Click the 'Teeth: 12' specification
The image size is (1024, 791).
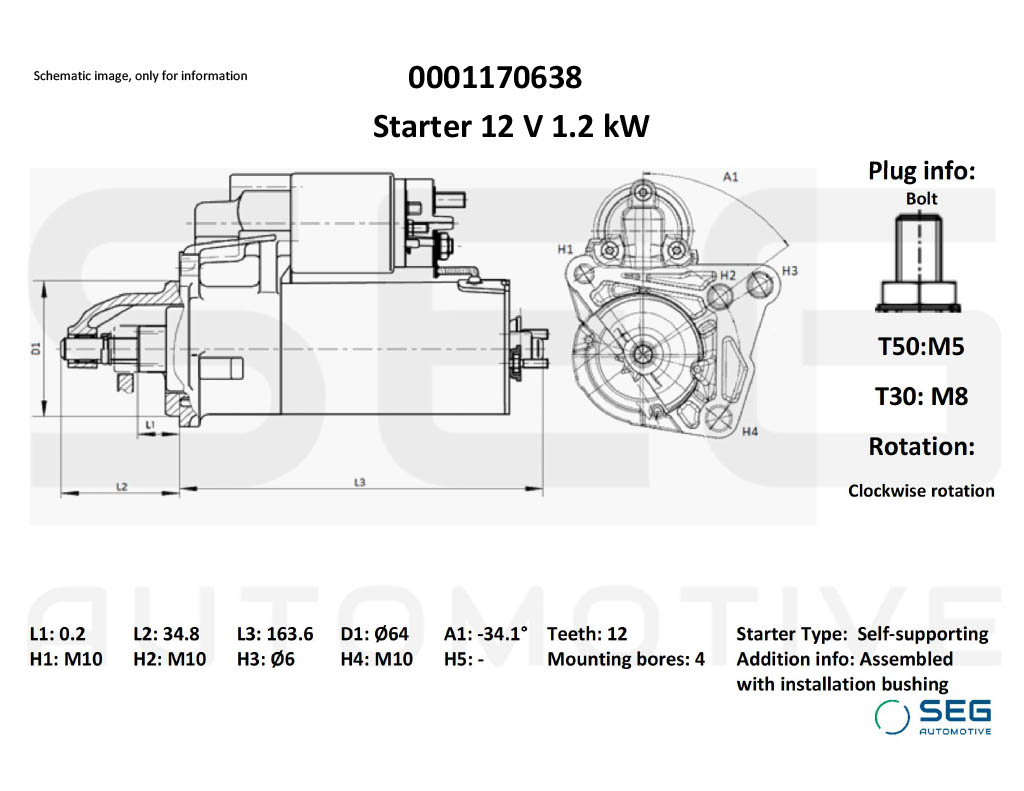click(587, 633)
